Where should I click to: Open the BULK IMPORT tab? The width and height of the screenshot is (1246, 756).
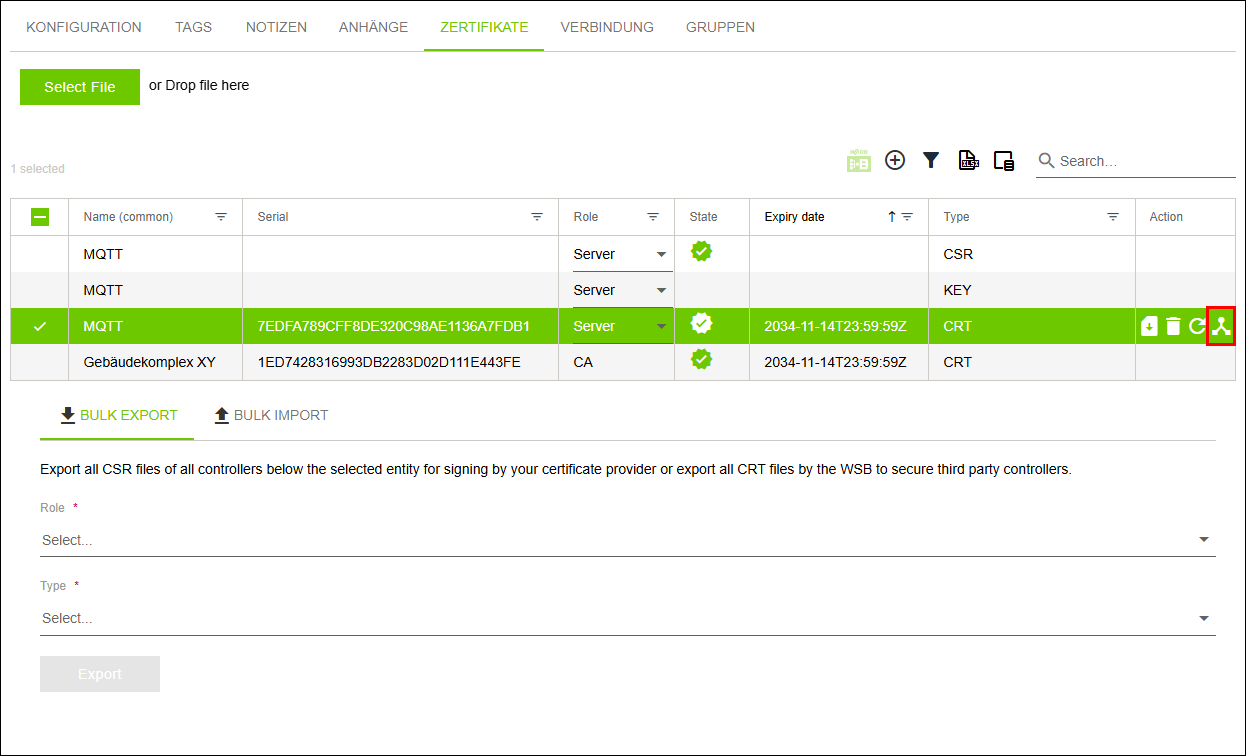[271, 415]
